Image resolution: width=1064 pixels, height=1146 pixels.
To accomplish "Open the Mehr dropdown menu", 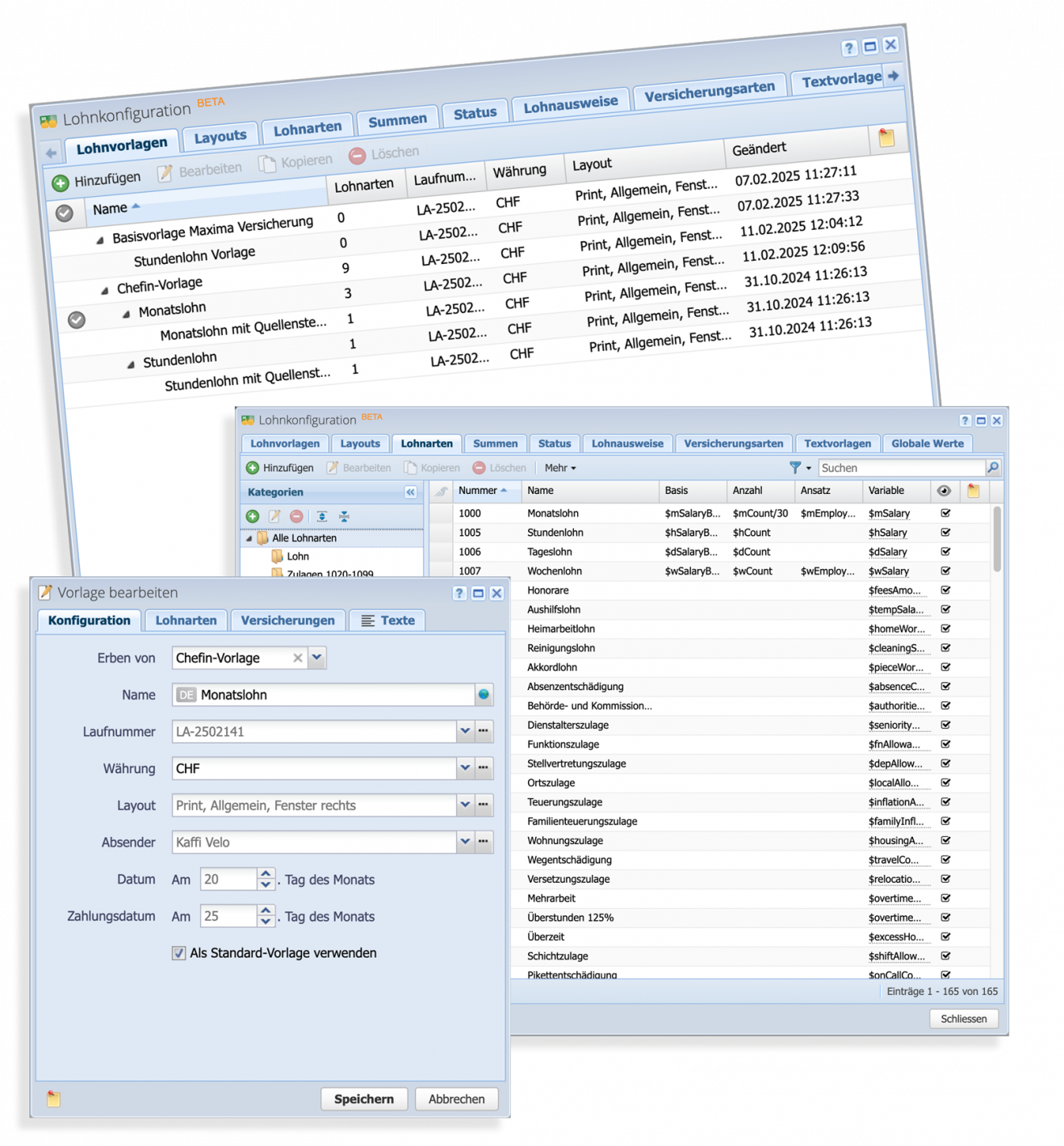I will click(559, 468).
